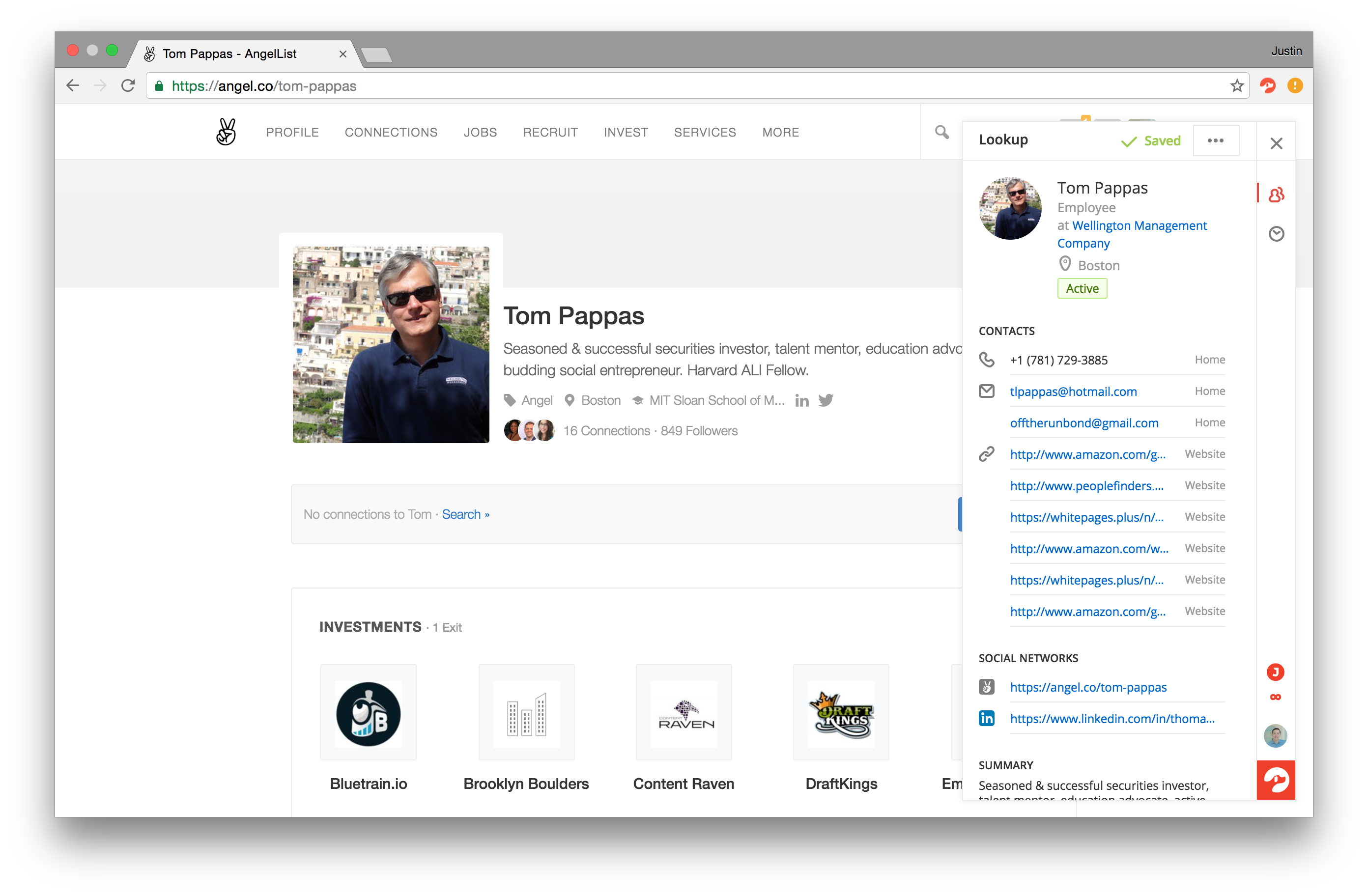
Task: Click the Active status badge
Action: coord(1082,288)
